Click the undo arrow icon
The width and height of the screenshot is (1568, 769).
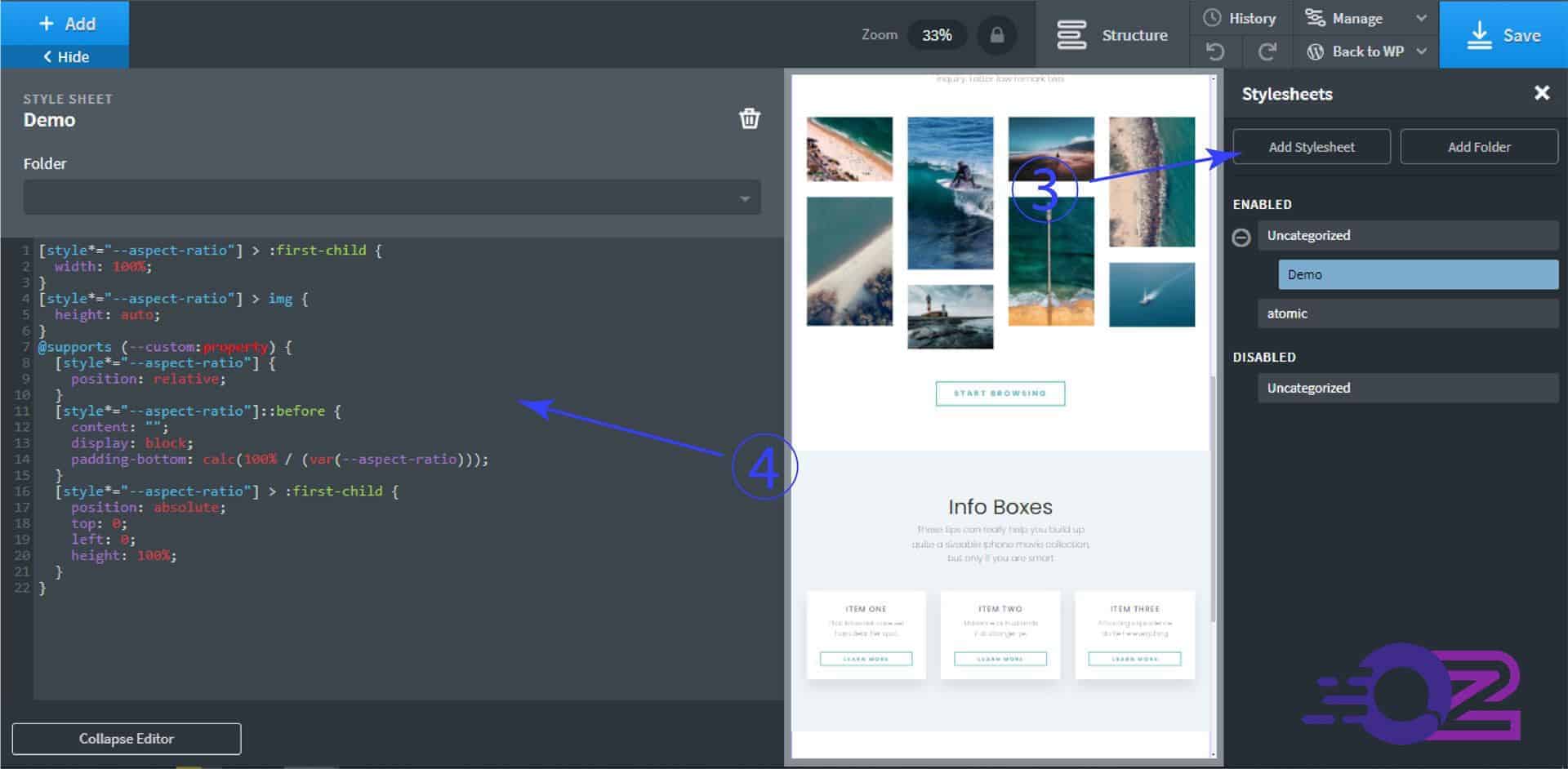click(1215, 52)
